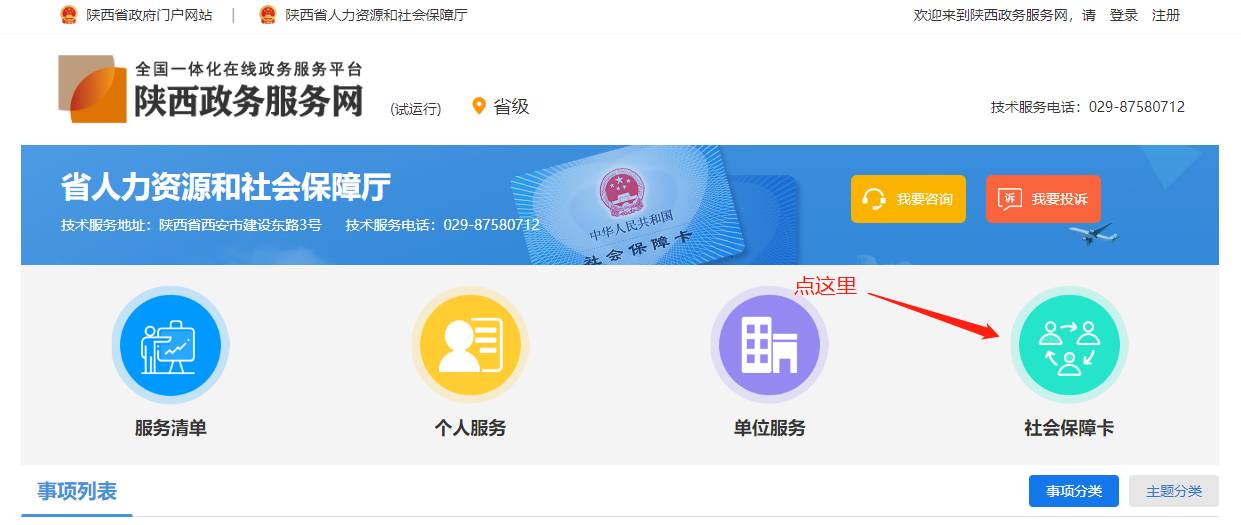Open the 陕西省政府门户网站 link
This screenshot has height=525, width=1241.
[x=149, y=15]
